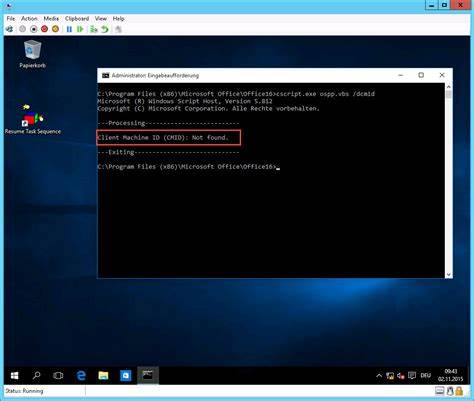Open the Windows Start menu
This screenshot has width=474, height=401.
pyautogui.click(x=14, y=376)
